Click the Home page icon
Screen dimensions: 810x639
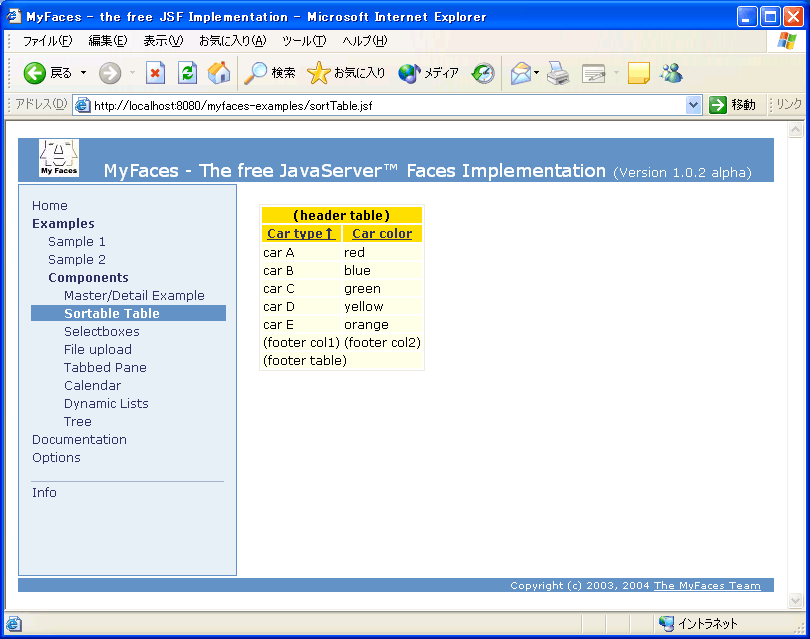click(x=219, y=73)
